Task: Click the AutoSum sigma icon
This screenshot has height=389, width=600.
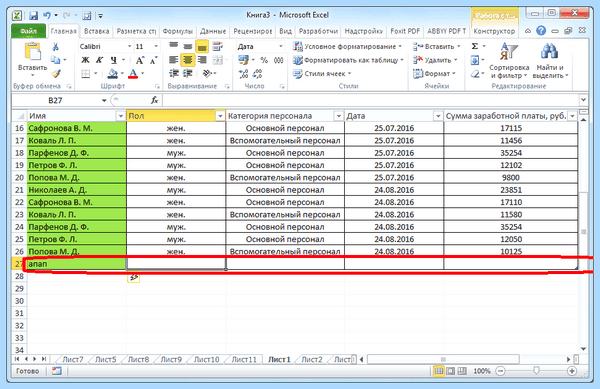Action: 475,46
